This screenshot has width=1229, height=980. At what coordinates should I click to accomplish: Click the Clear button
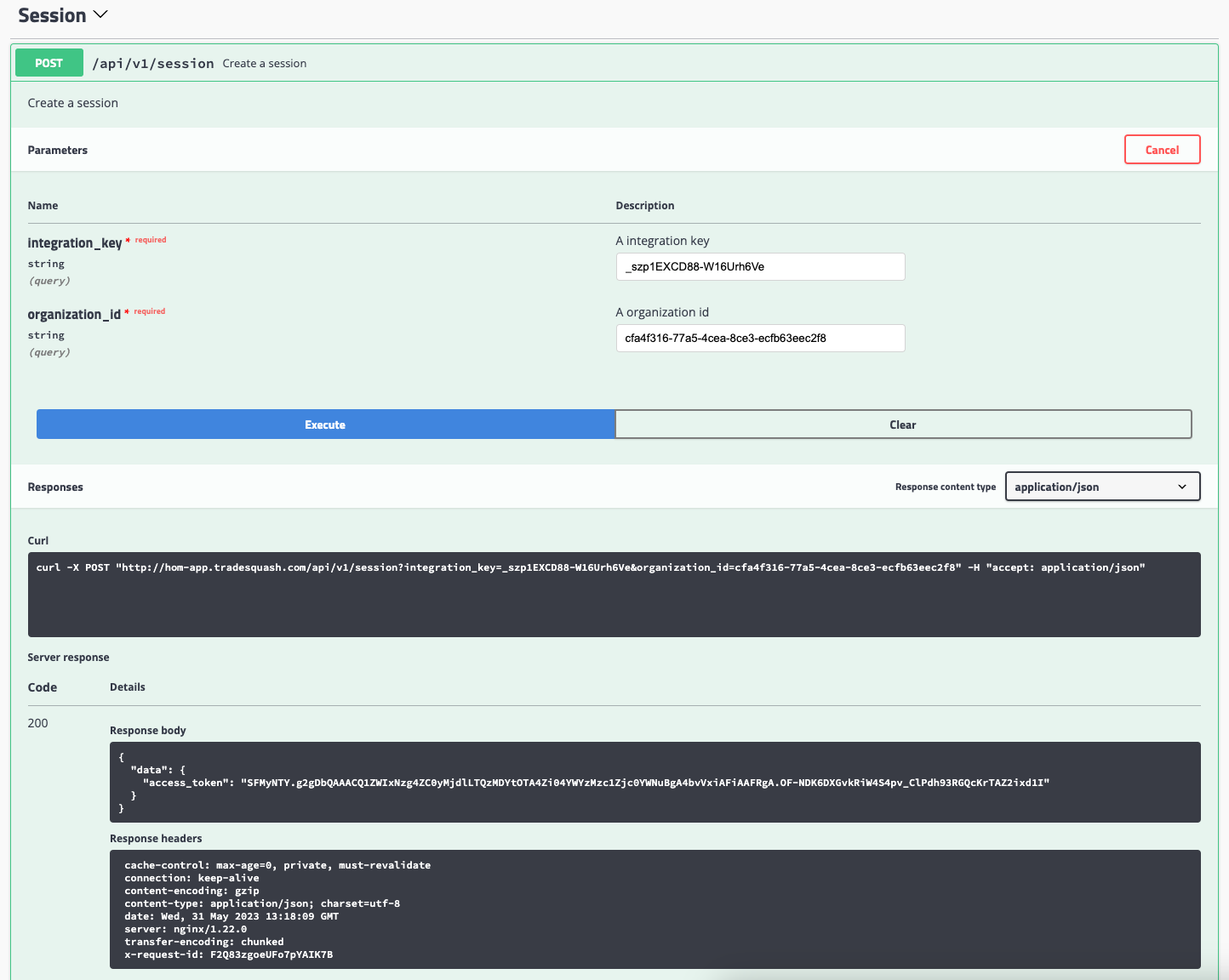(903, 424)
